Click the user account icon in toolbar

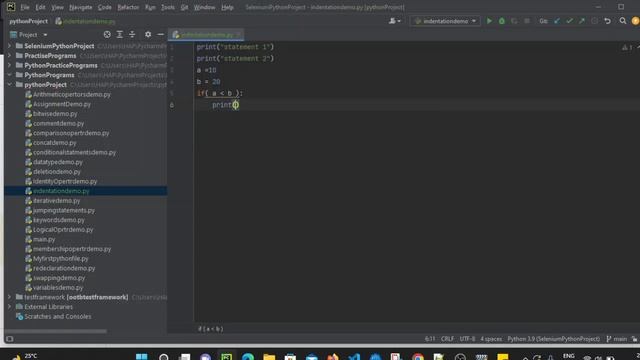[394, 21]
